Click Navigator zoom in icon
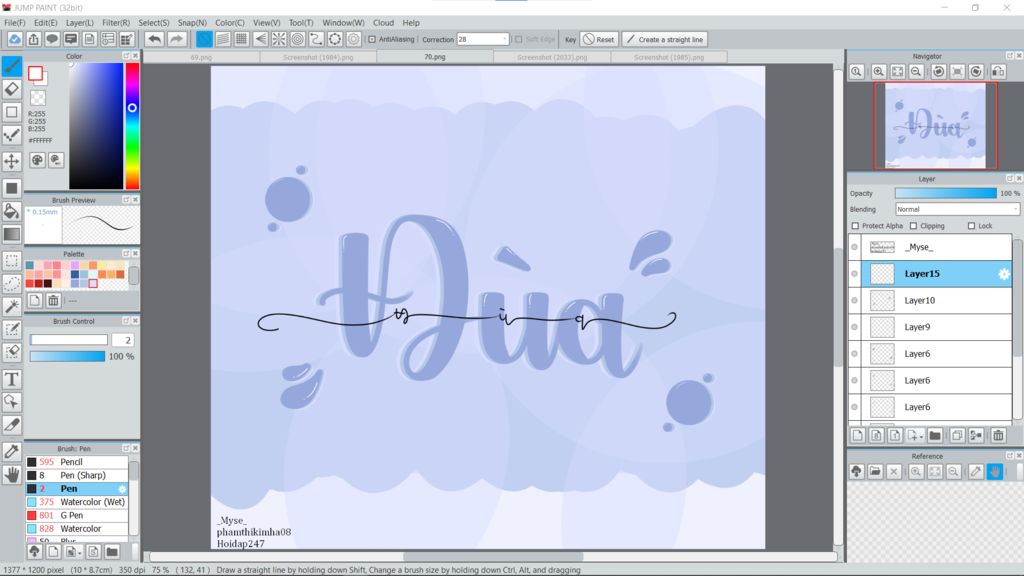The height and width of the screenshot is (576, 1024). (878, 71)
